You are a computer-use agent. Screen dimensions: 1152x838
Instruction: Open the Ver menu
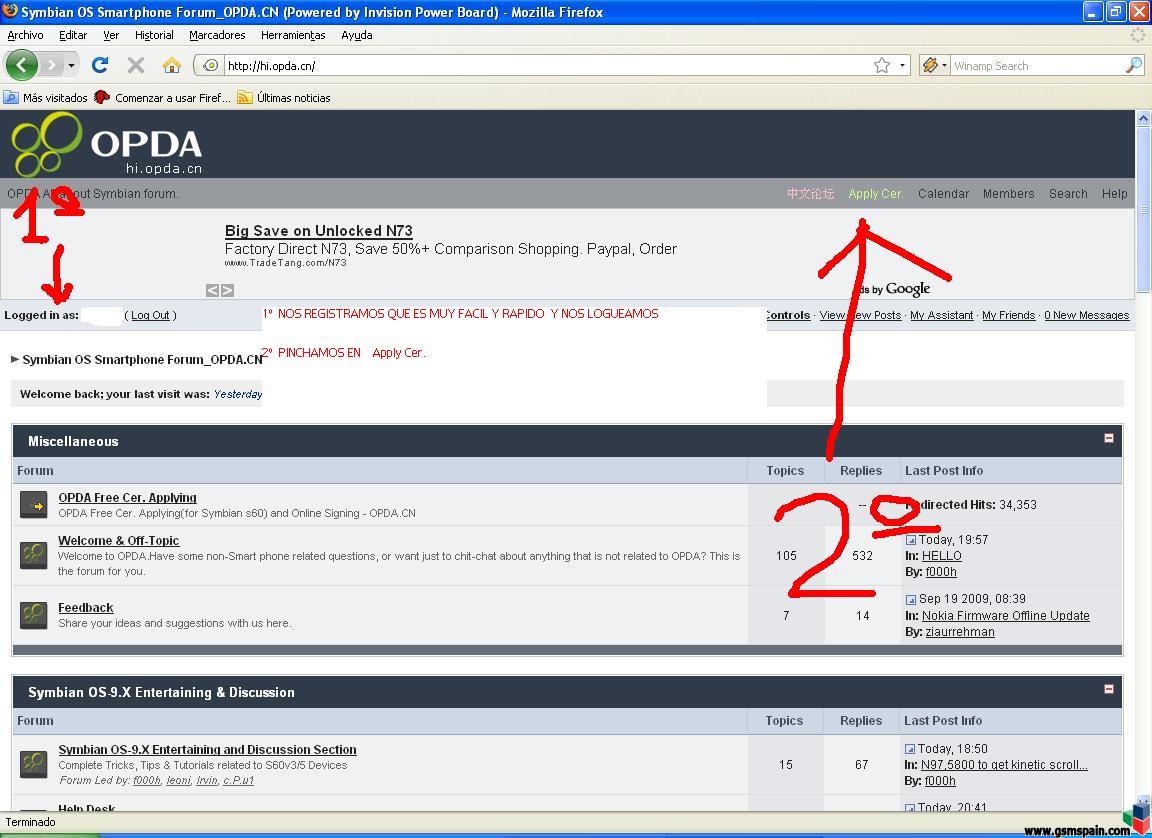click(x=111, y=35)
